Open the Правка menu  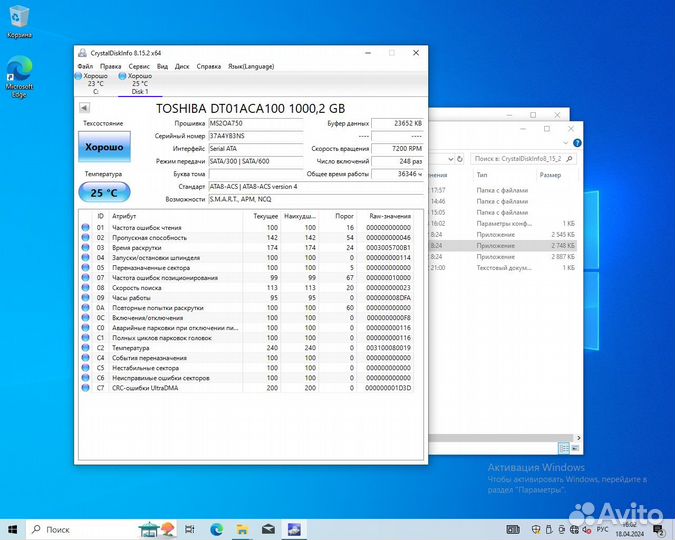[x=110, y=66]
